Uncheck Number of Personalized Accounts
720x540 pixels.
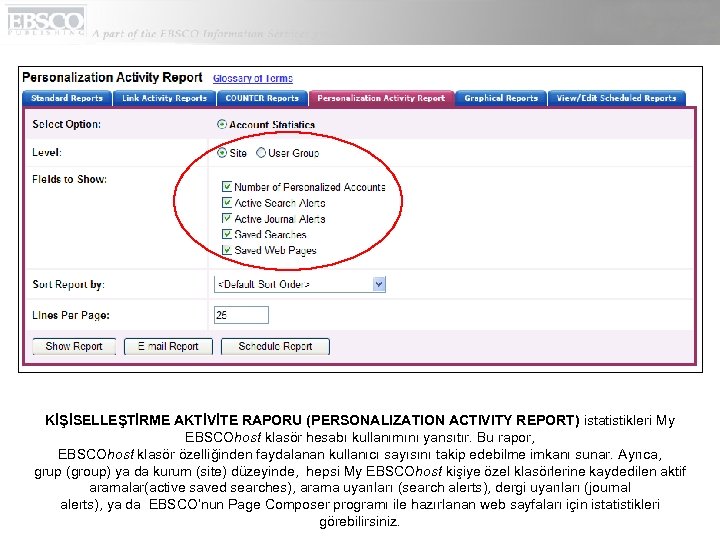pos(226,186)
